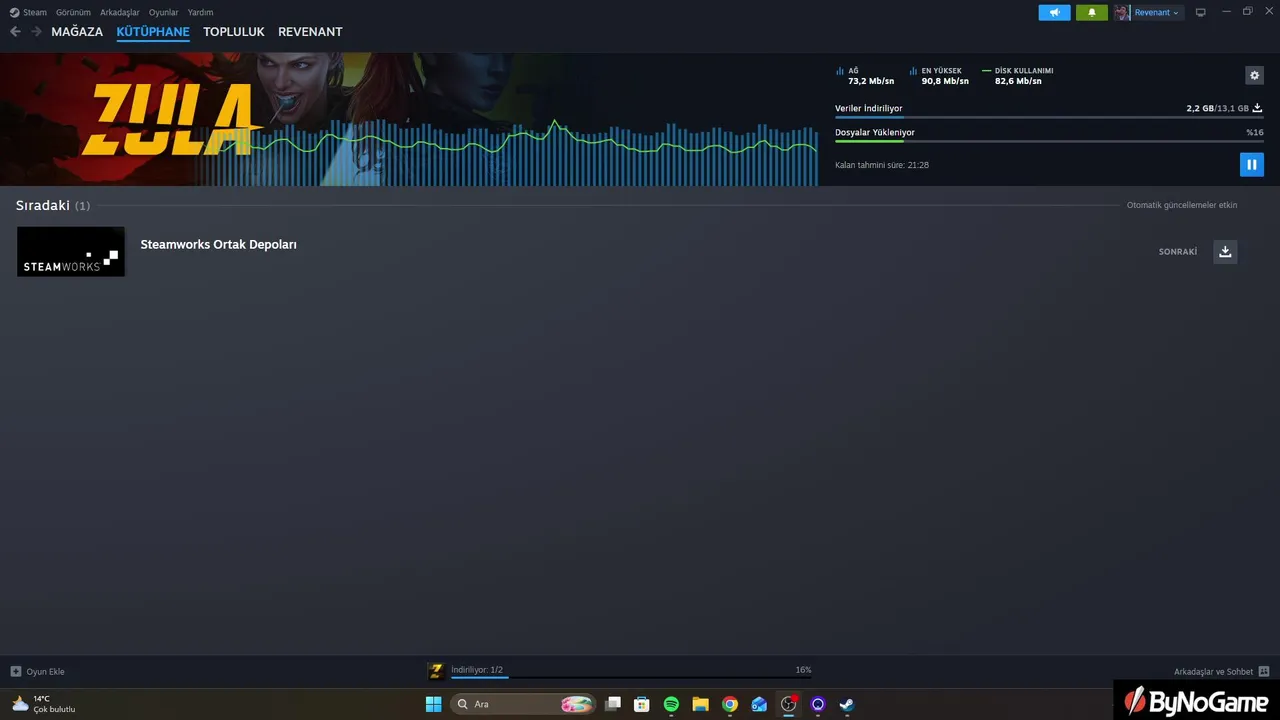
Task: Click the SONRAKİ label in the queue row
Action: (1178, 252)
